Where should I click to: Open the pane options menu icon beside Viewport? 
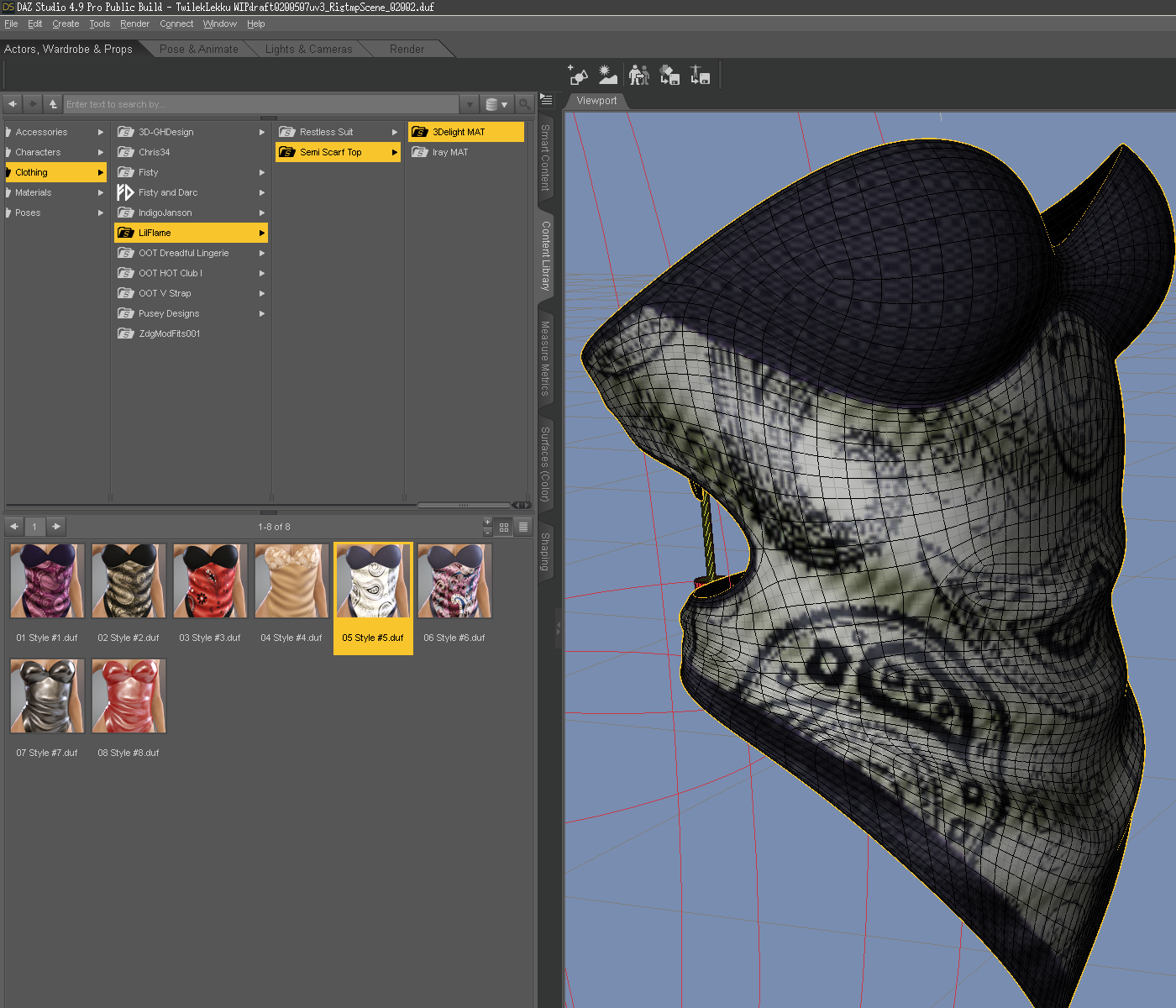[546, 100]
